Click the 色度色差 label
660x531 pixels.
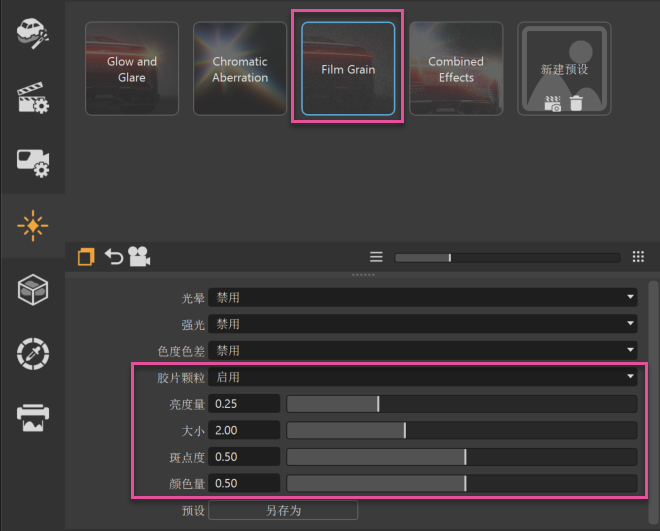(181, 351)
